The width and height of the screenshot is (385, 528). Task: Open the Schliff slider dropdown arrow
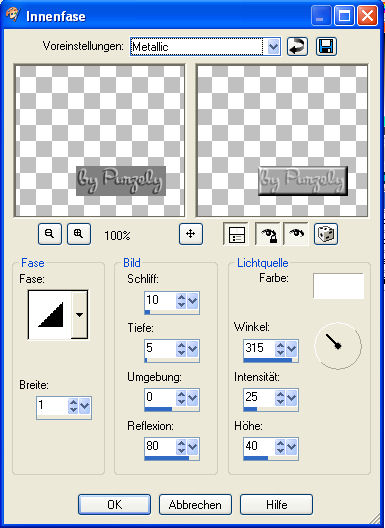click(192, 300)
